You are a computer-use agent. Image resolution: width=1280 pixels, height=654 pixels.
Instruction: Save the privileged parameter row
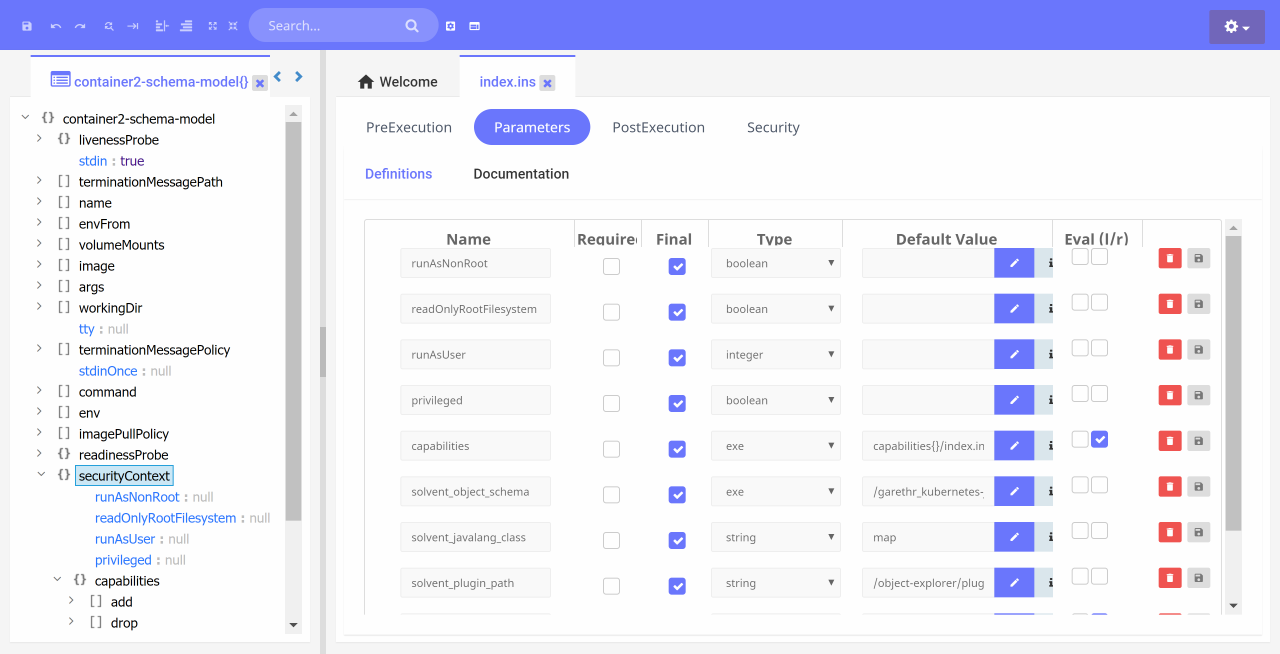click(x=1198, y=395)
